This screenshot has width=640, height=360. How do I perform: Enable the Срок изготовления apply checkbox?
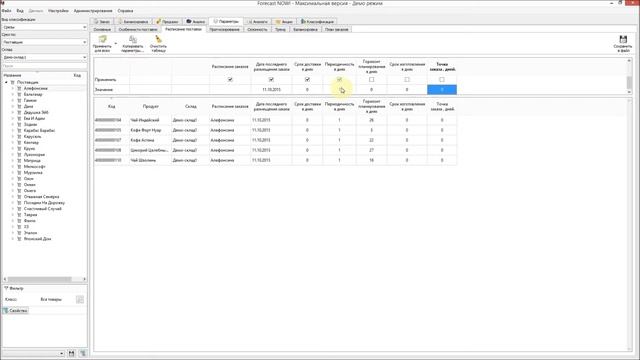coord(407,80)
